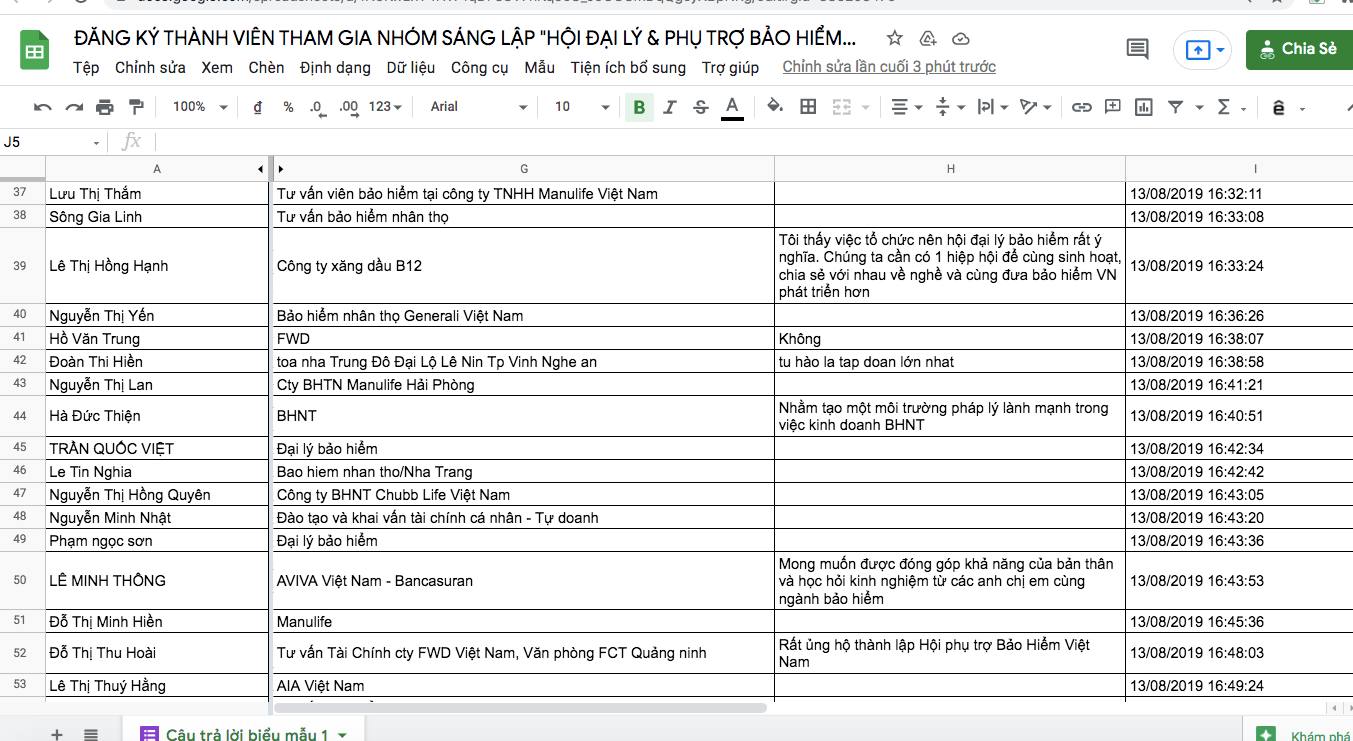
Task: Open Google Sheets home icon
Action: point(35,50)
